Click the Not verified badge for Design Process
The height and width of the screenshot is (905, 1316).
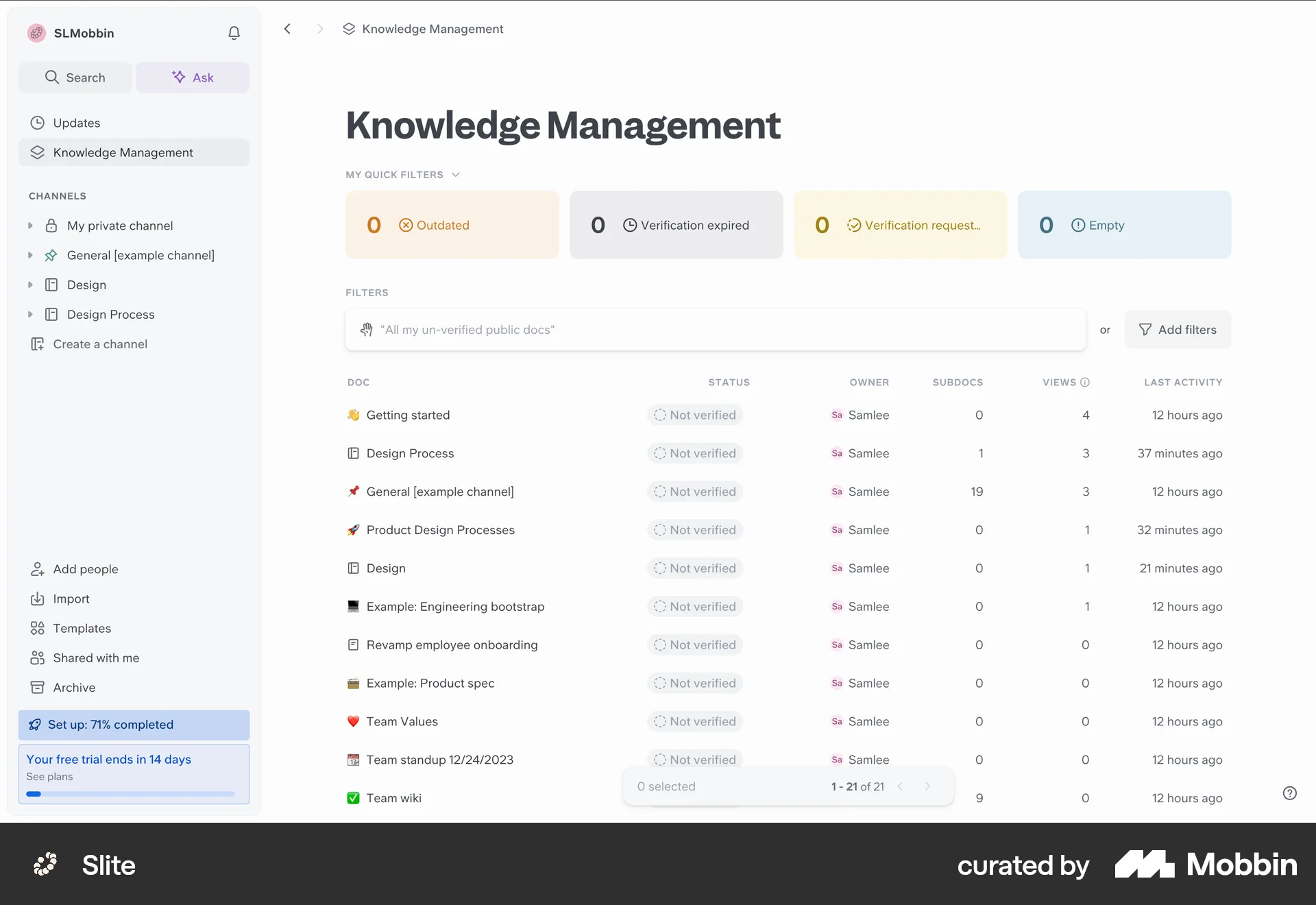694,453
